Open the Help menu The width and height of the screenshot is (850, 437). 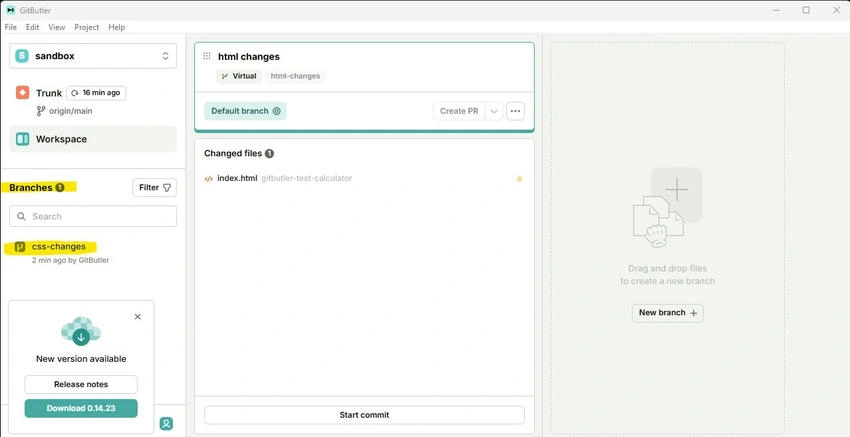117,27
